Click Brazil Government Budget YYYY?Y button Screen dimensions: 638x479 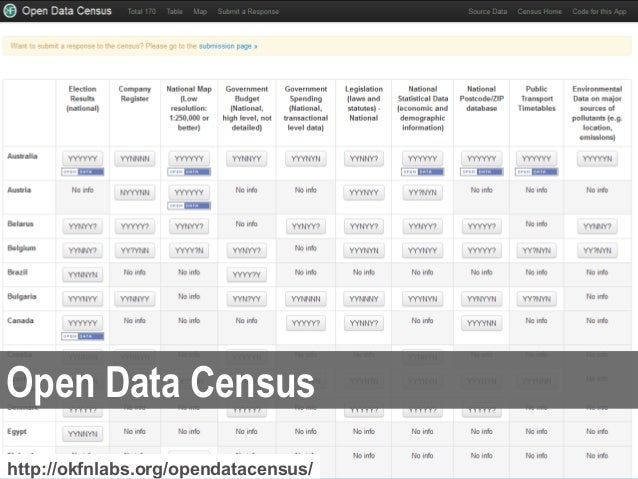247,275
